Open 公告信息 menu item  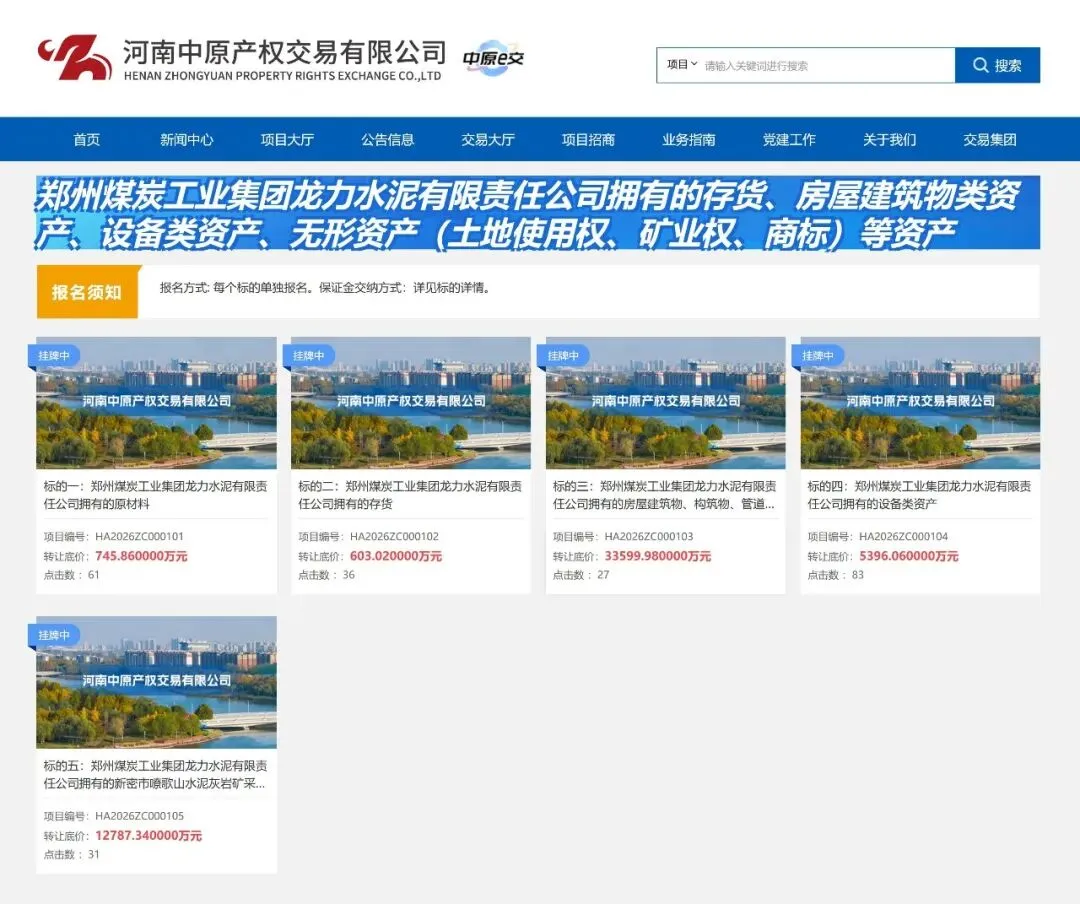[x=388, y=140]
